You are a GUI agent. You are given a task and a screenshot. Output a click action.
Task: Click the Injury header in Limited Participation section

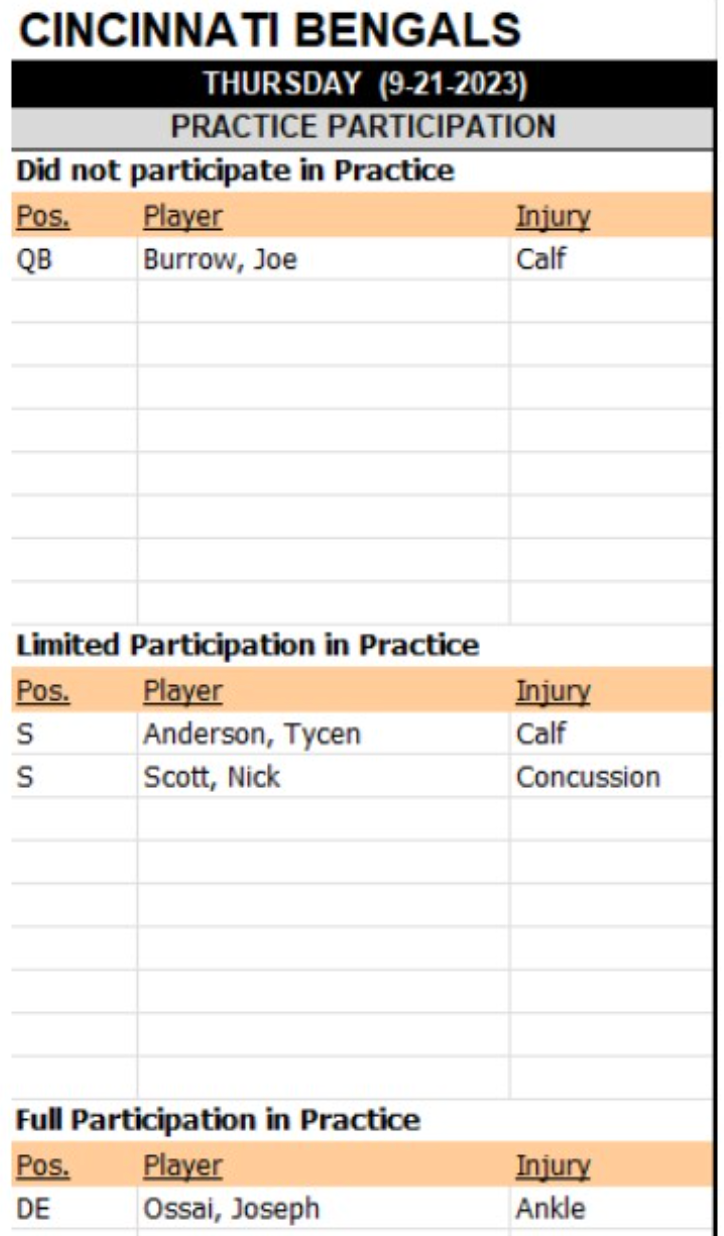point(553,691)
